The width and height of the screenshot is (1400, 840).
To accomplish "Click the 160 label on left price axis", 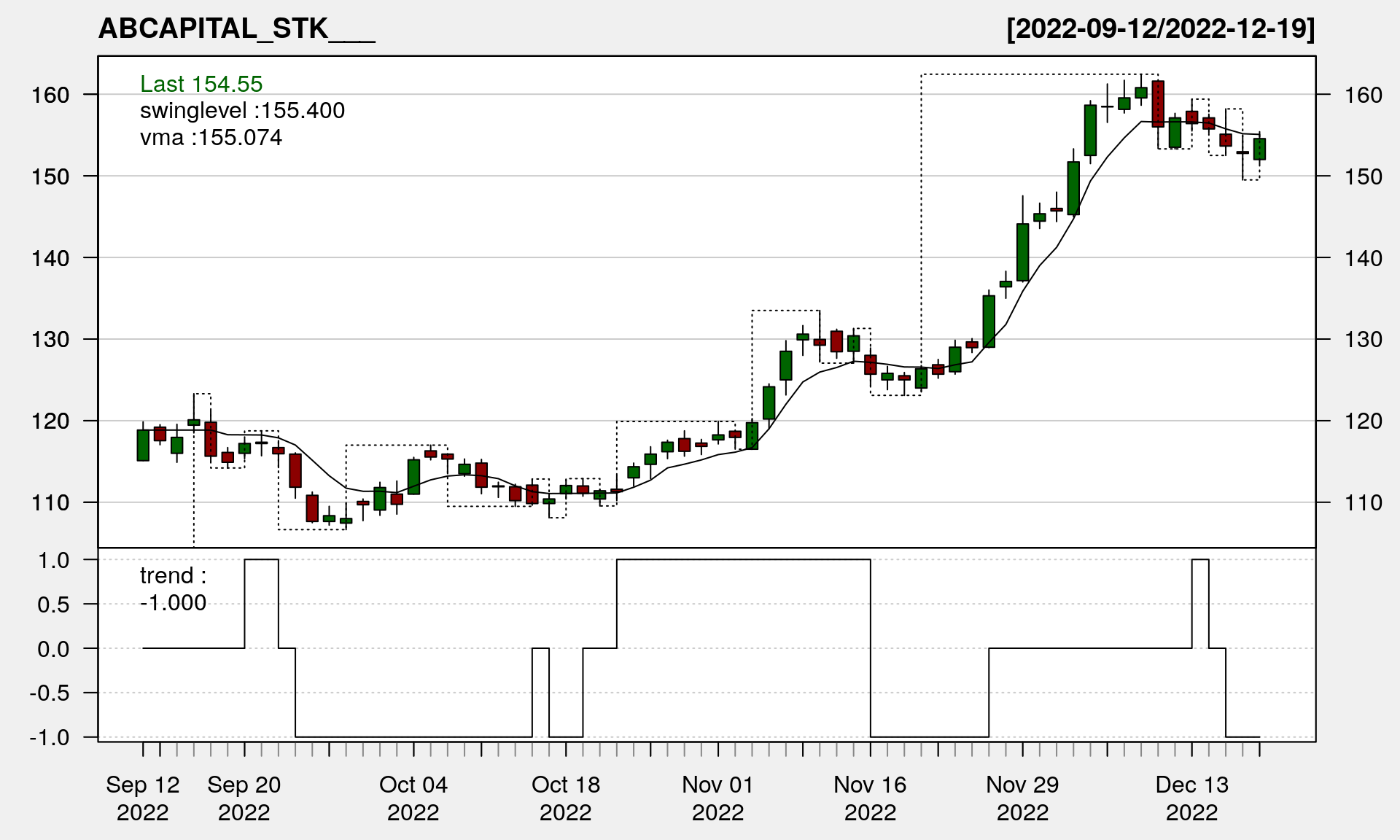I will coord(50,95).
